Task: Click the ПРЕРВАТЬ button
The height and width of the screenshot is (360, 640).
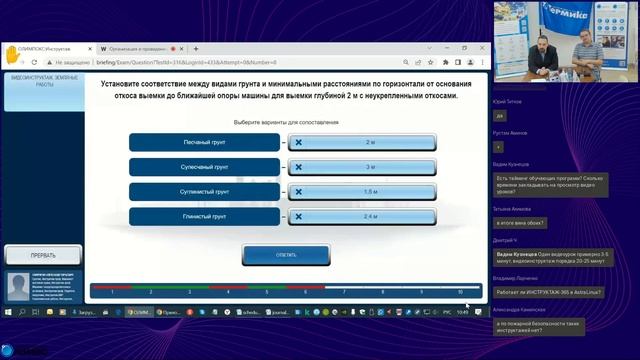Action: click(43, 255)
